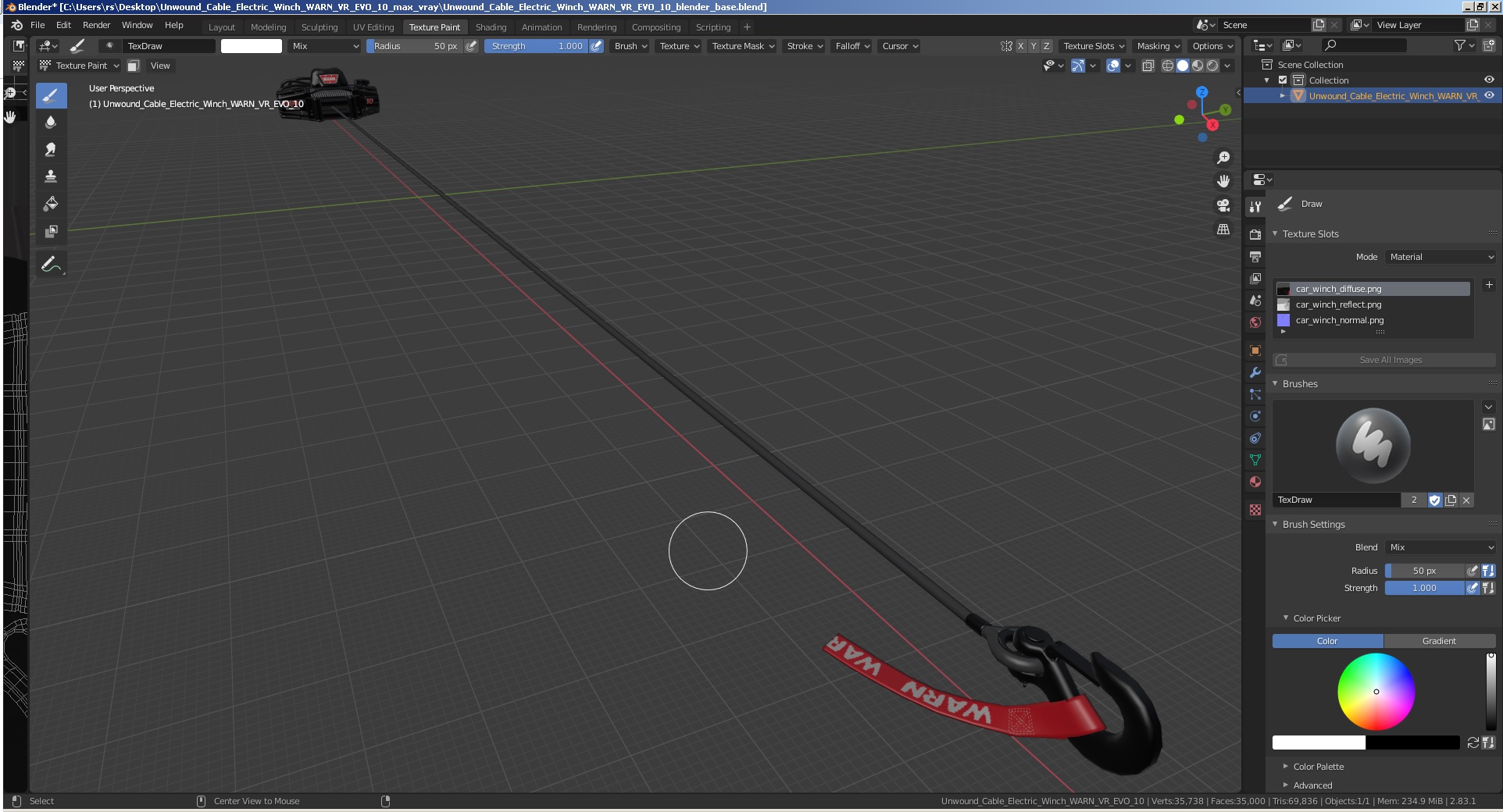Open Modifiers wrench properties tab
The image size is (1503, 812).
pyautogui.click(x=1255, y=372)
